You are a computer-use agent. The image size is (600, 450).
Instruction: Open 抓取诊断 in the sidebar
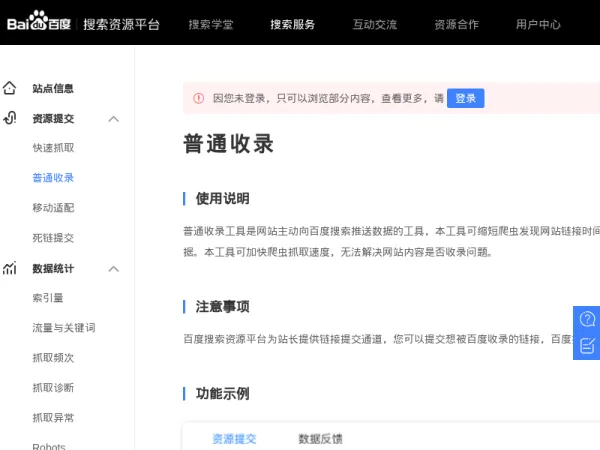pos(53,388)
